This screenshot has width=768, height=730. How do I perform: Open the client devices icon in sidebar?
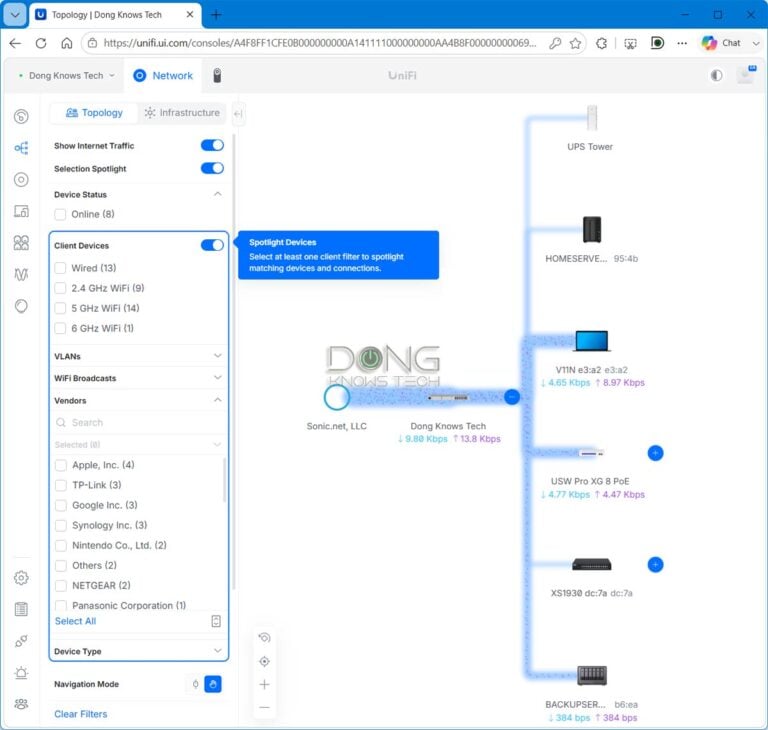point(21,211)
